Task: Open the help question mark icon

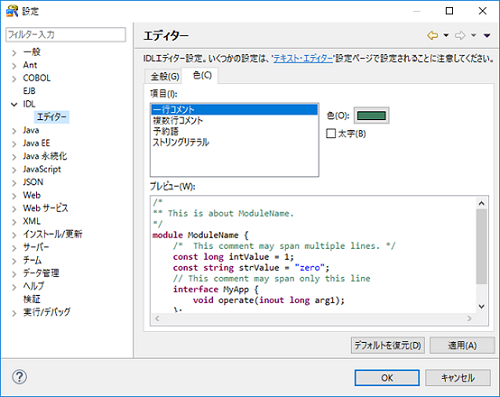Action: click(x=19, y=377)
